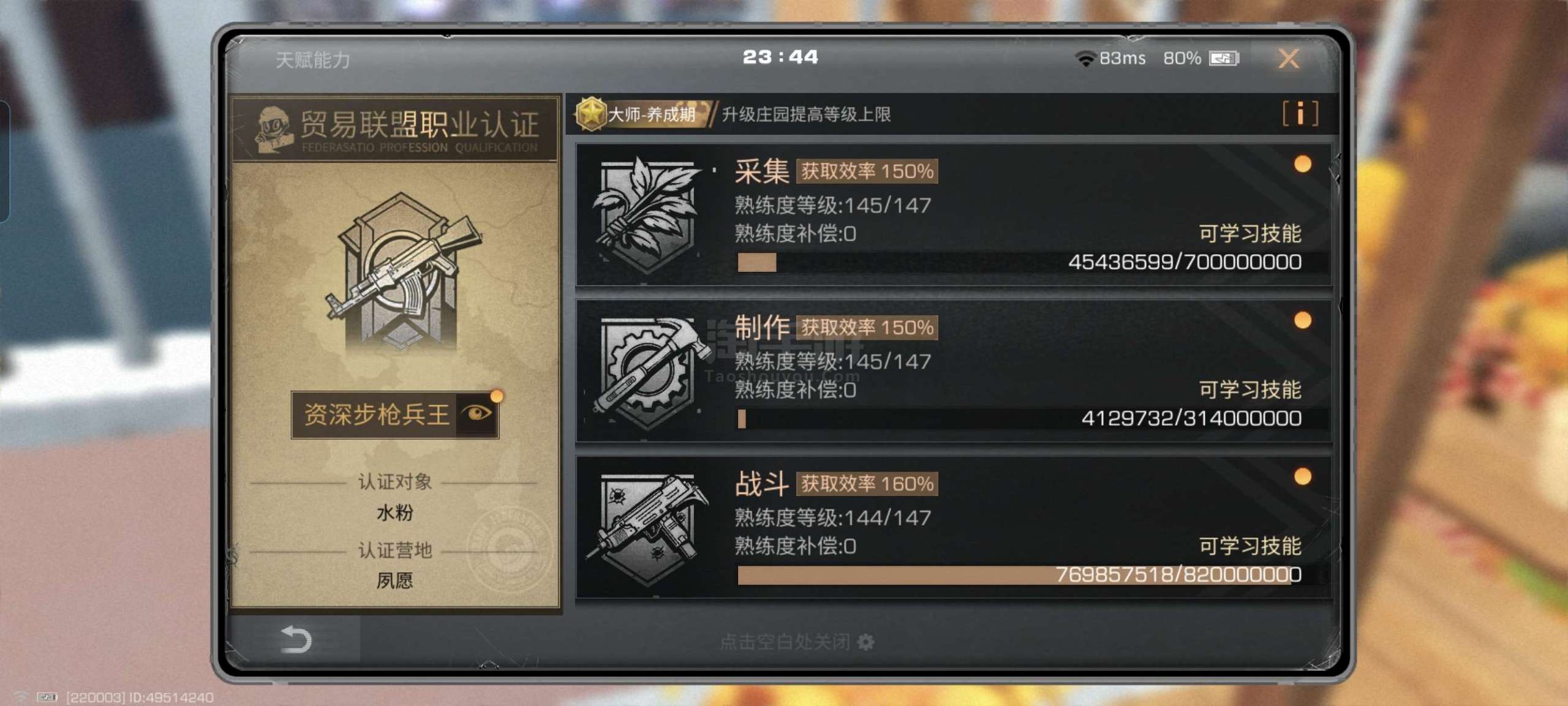Open 可学习技能 in the combat row
This screenshot has width=1568, height=706.
[1249, 546]
